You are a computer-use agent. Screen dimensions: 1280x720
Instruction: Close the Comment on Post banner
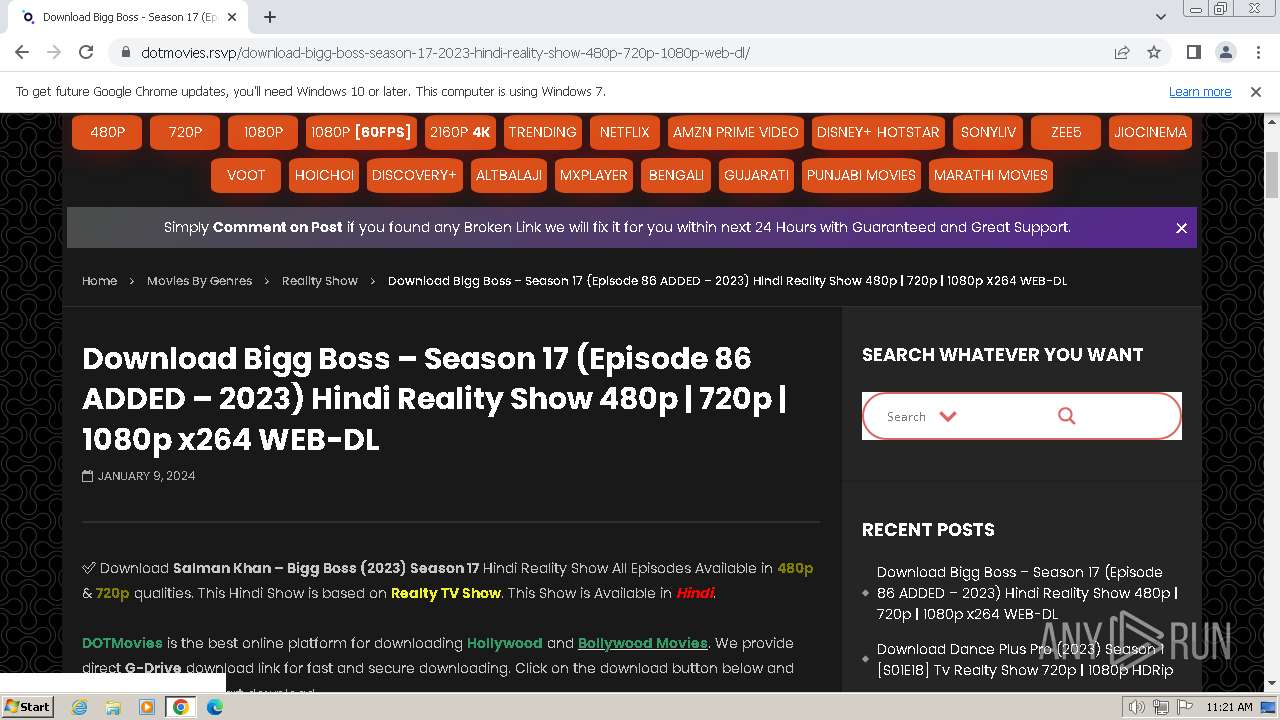click(1181, 228)
